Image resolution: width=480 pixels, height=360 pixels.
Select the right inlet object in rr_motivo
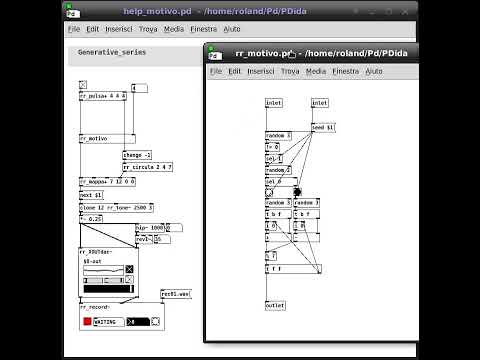pyautogui.click(x=320, y=103)
